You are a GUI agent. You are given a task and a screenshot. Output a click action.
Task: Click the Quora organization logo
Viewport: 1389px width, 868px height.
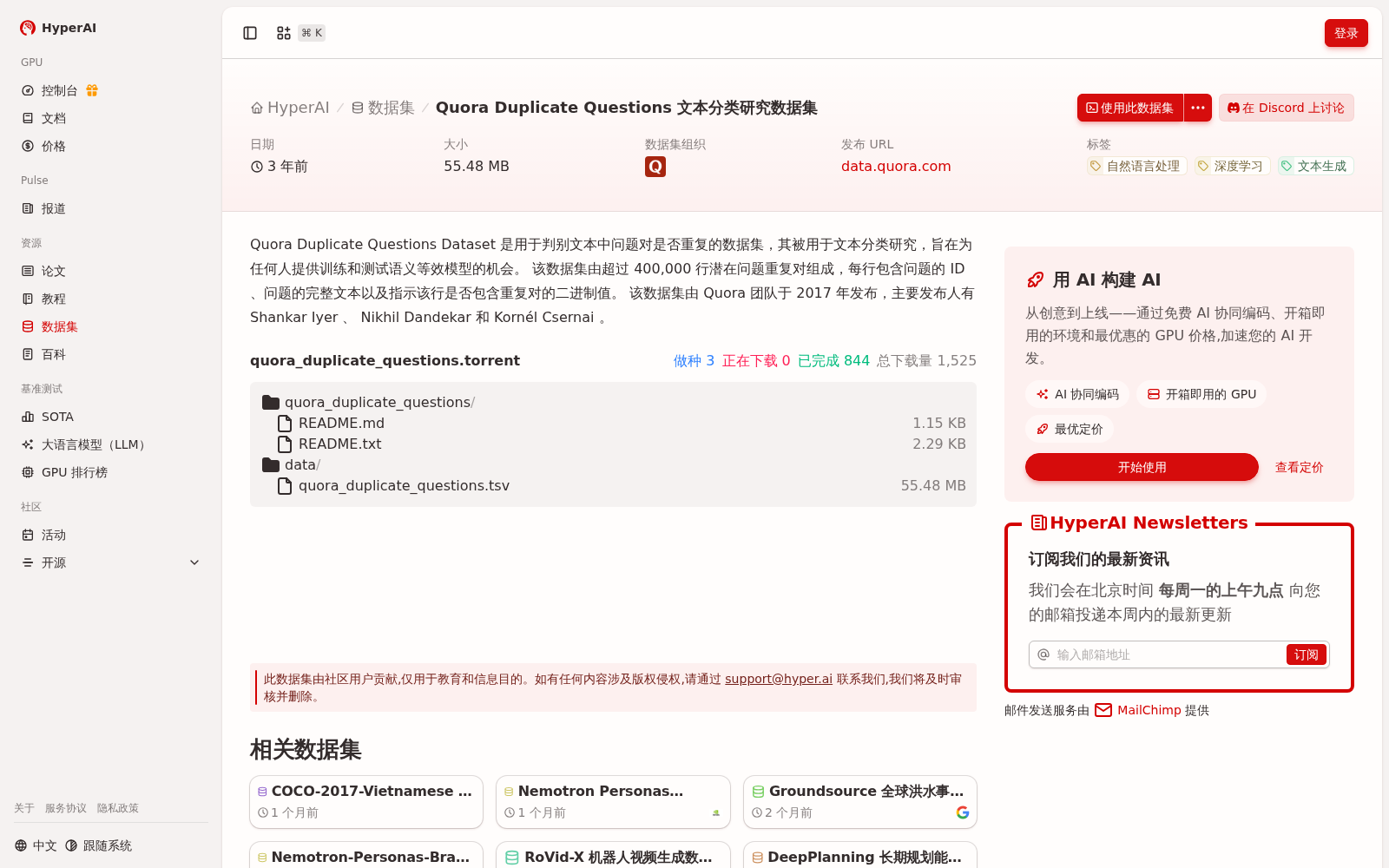(x=655, y=167)
